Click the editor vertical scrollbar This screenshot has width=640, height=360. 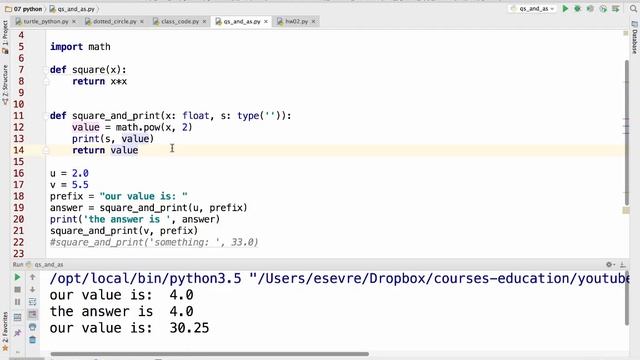click(x=627, y=133)
